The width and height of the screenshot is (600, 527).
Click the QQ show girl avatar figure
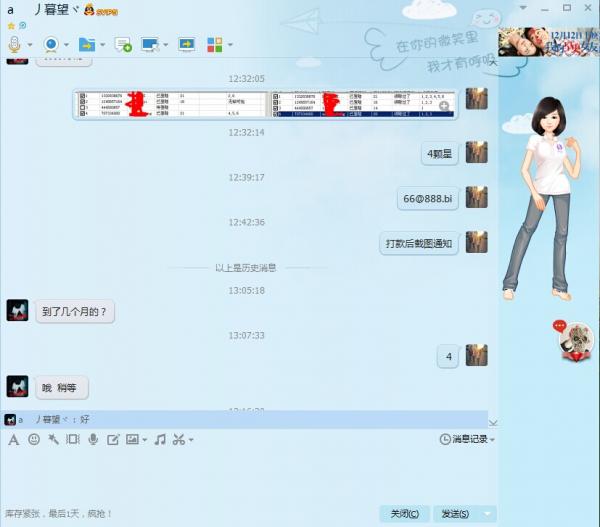tap(545, 199)
